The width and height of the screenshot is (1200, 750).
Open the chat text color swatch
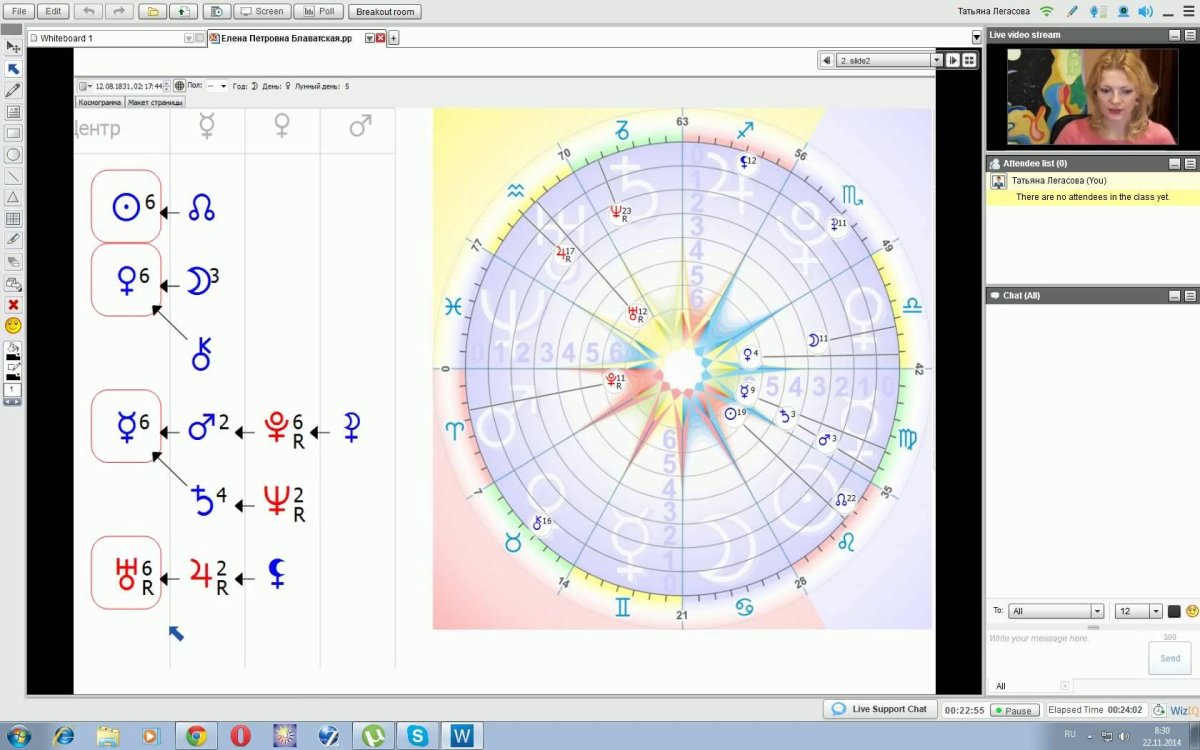tap(1174, 611)
